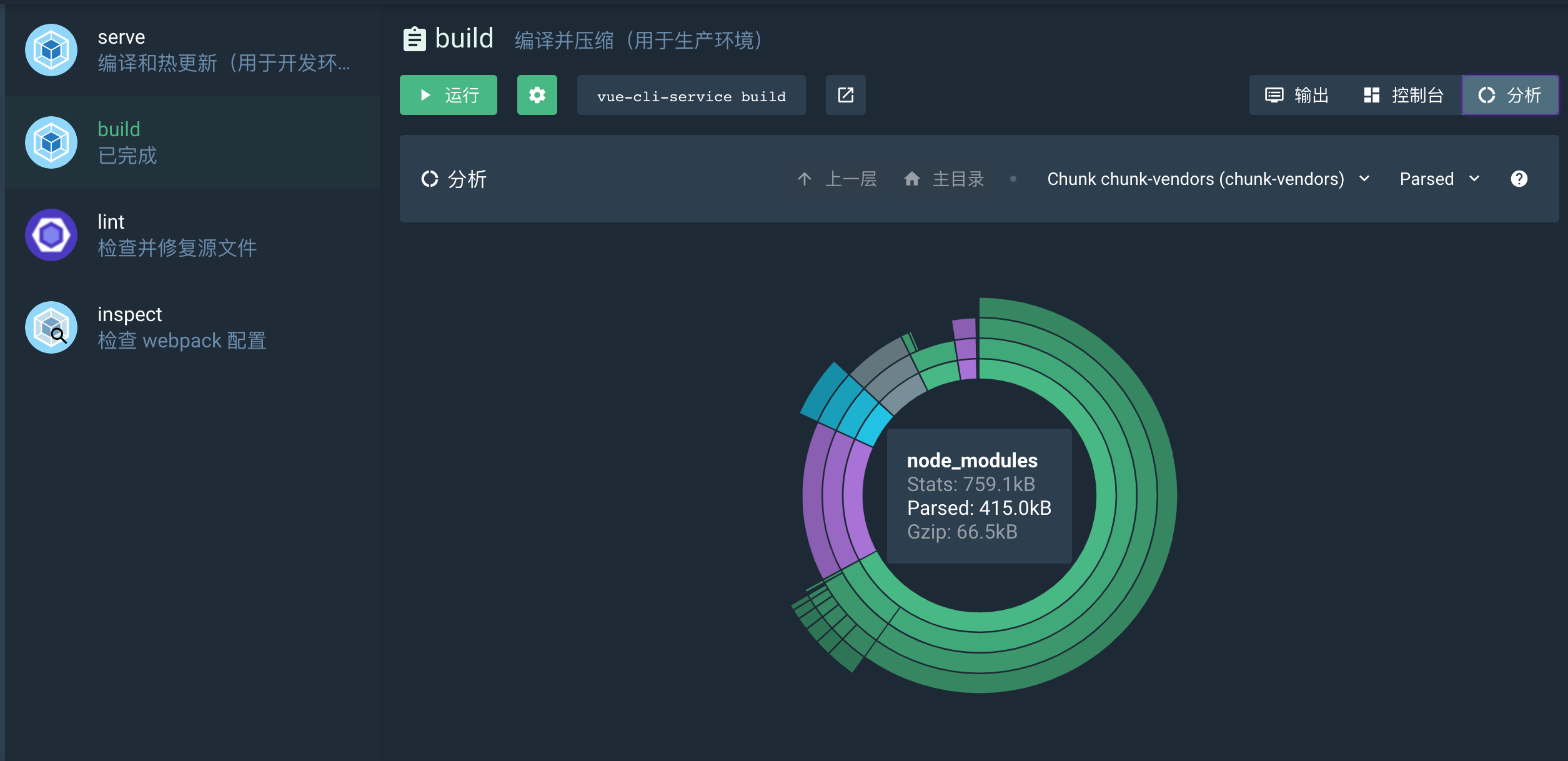Image resolution: width=1568 pixels, height=761 pixels.
Task: Click the open-in-external-link icon
Action: click(x=845, y=95)
